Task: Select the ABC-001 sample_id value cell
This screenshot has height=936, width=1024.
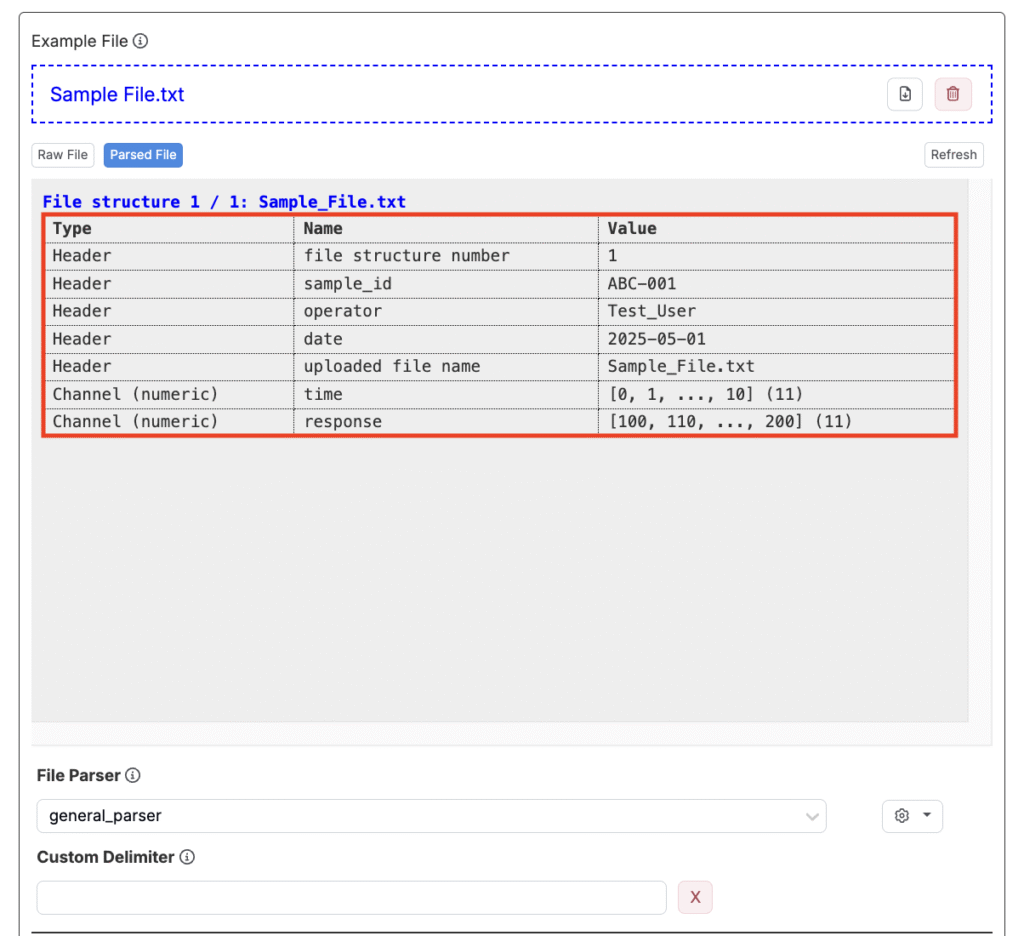Action: (x=642, y=284)
